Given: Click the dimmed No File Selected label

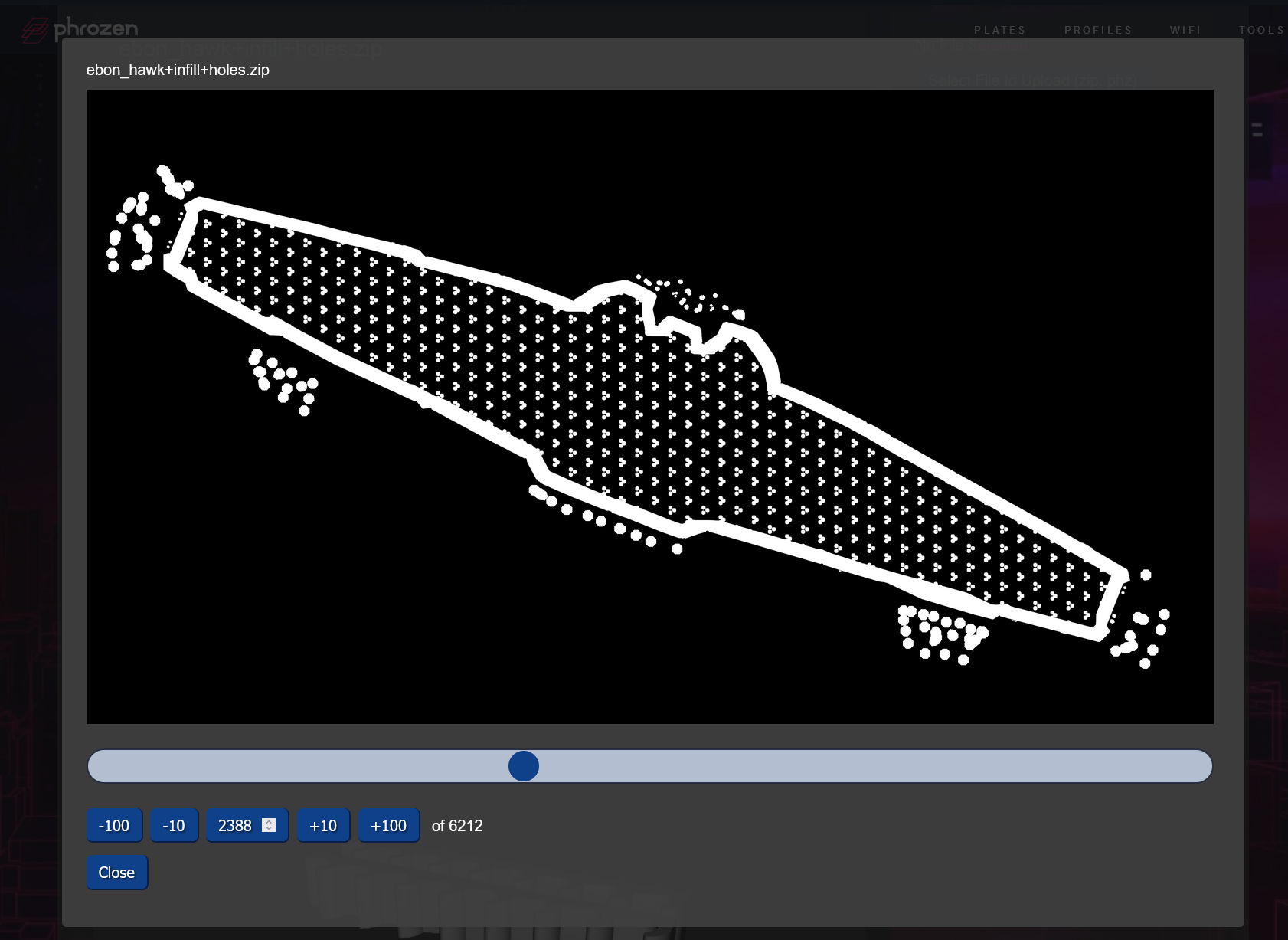Looking at the screenshot, I should point(971,47).
